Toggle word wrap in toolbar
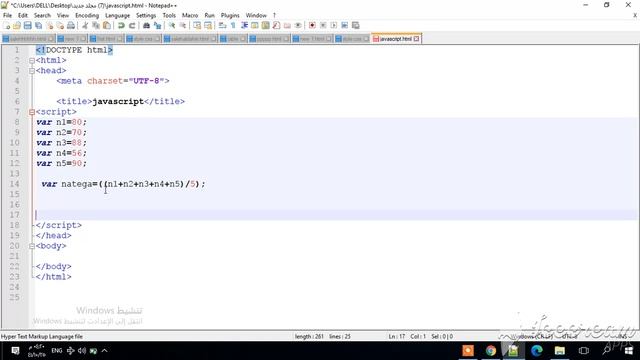Image resolution: width=640 pixels, height=360 pixels. [222, 25]
